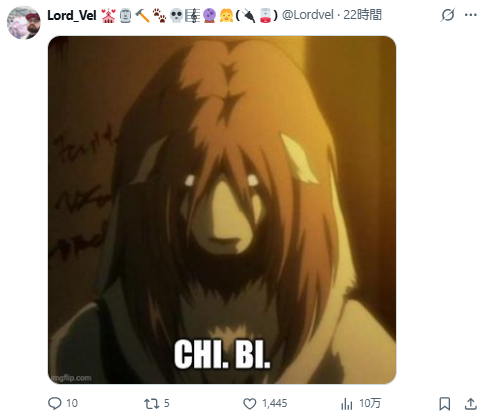Screen dimensions: 483x416
Task: Open the 22時間 timestamp link
Action: click(x=362, y=15)
